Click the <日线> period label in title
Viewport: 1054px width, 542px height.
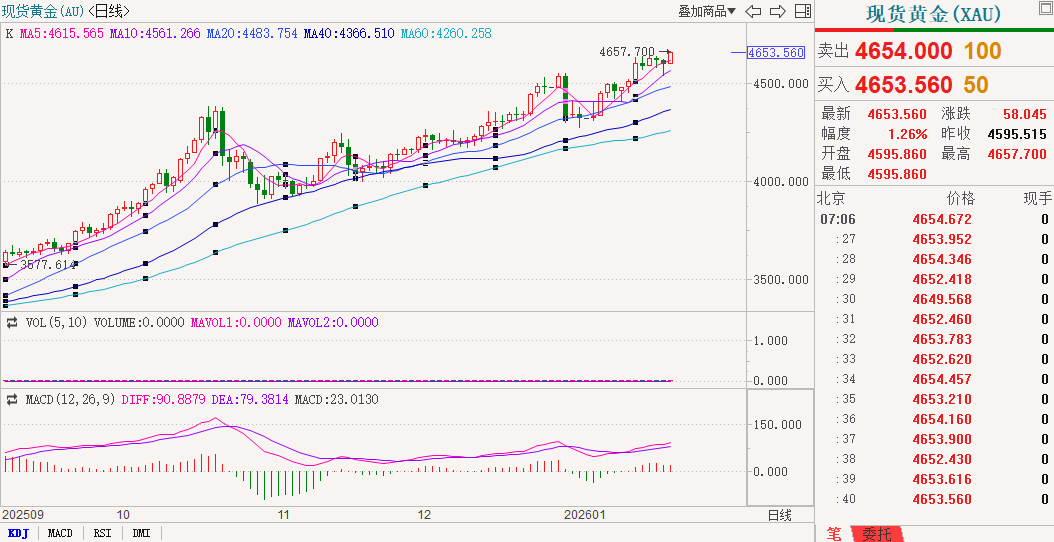coord(109,11)
